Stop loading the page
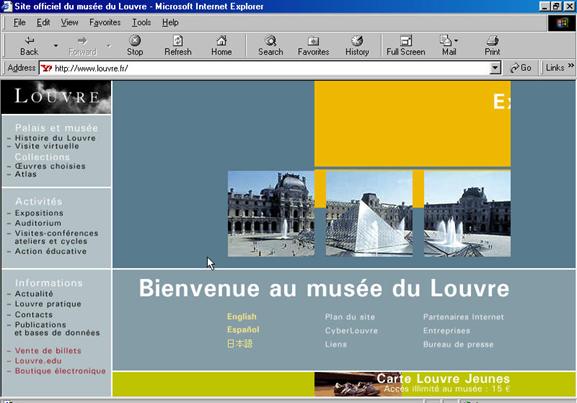577x403 pixels. [x=135, y=46]
